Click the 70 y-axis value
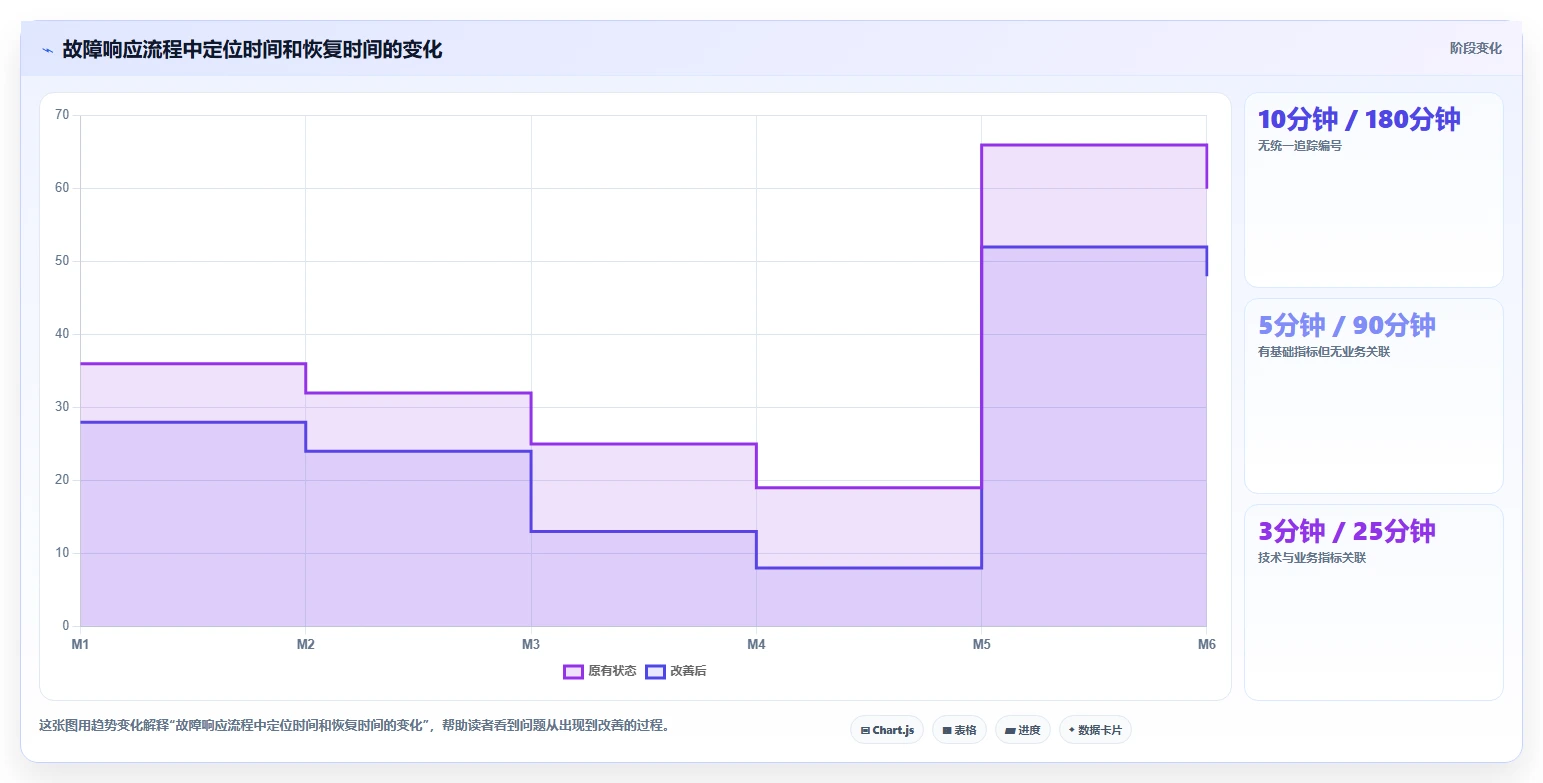This screenshot has height=783, width=1543. pos(62,115)
